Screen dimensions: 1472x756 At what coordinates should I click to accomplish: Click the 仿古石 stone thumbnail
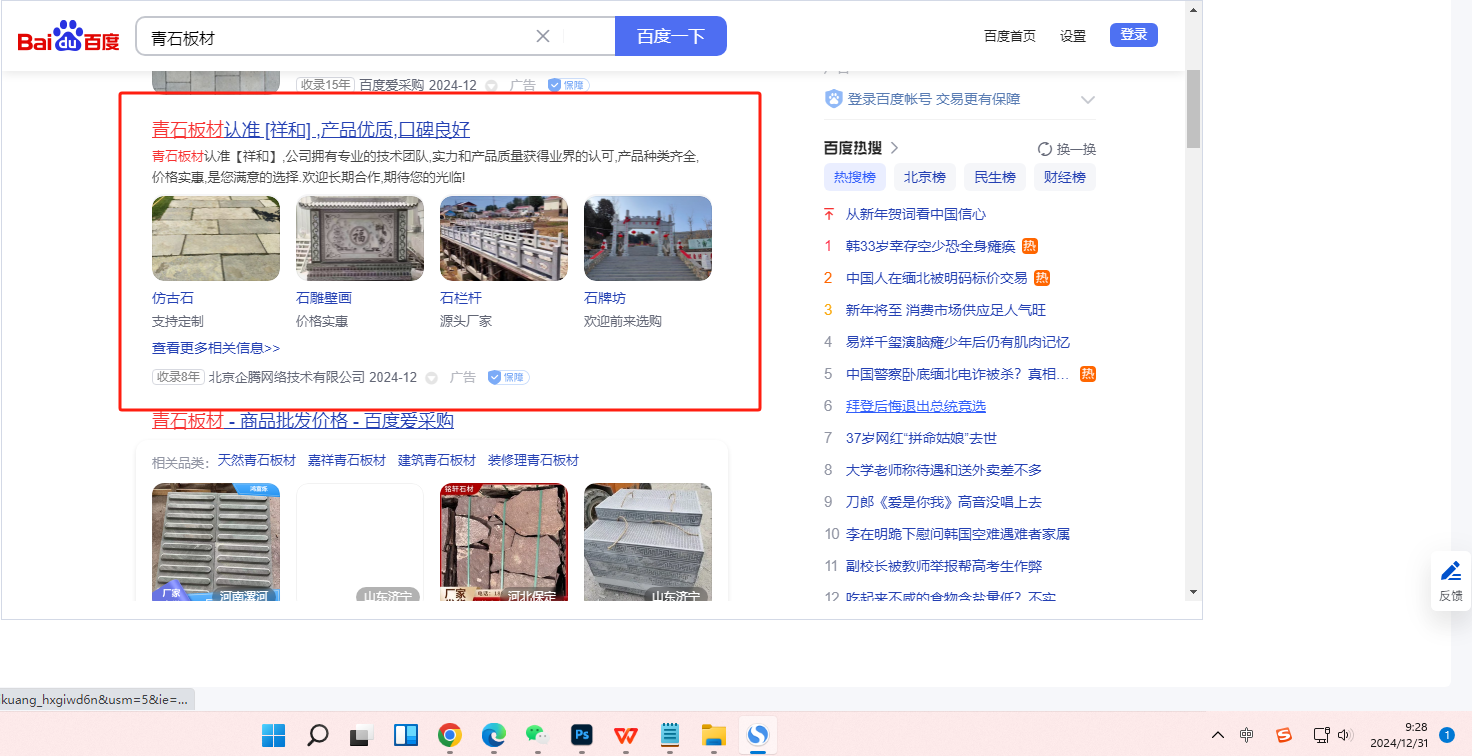pos(216,238)
